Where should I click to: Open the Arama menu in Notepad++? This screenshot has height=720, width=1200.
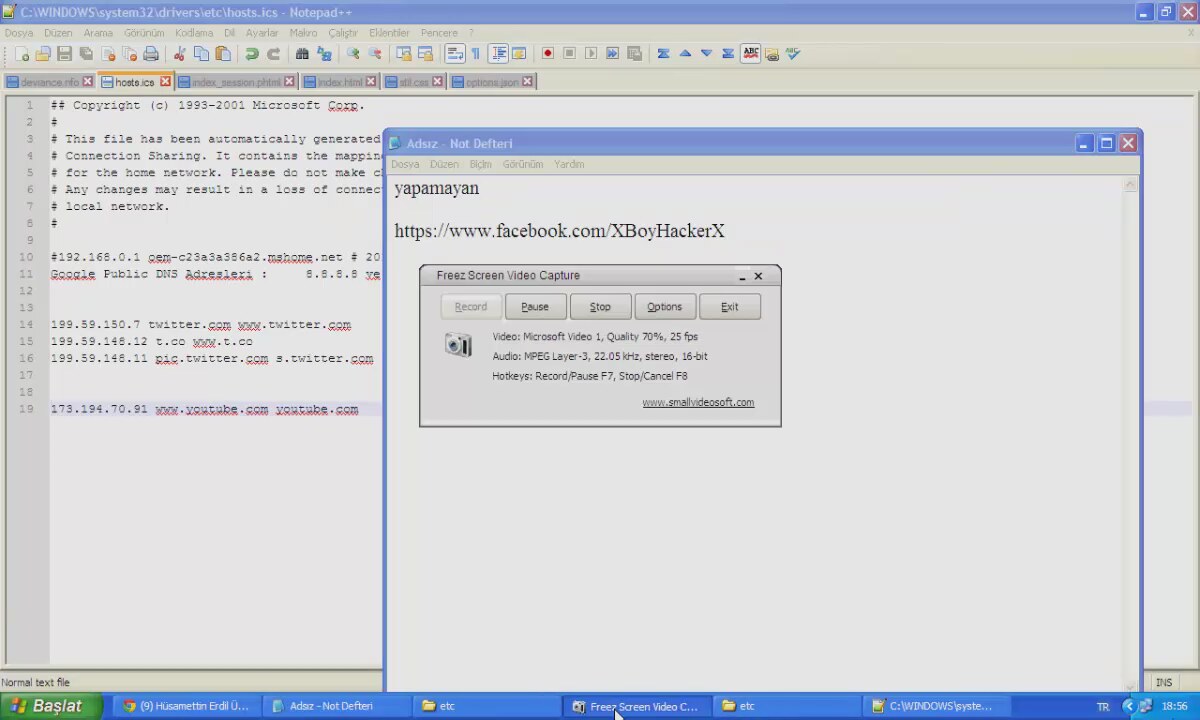[98, 33]
